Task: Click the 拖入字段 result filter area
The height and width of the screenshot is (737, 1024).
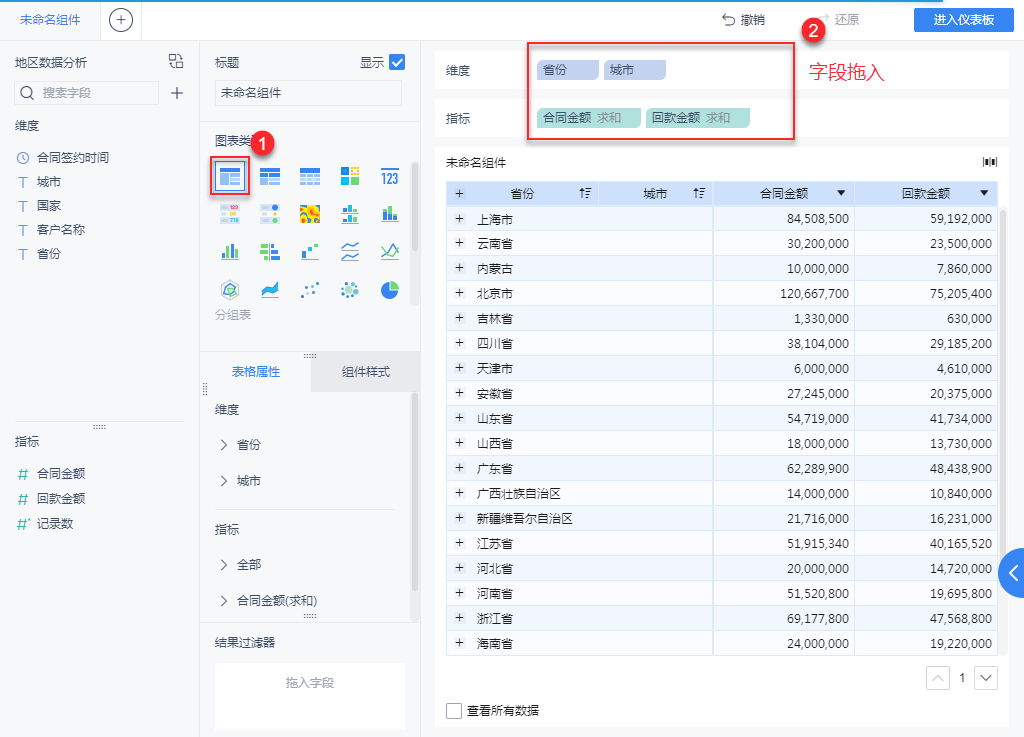Action: pyautogui.click(x=310, y=696)
